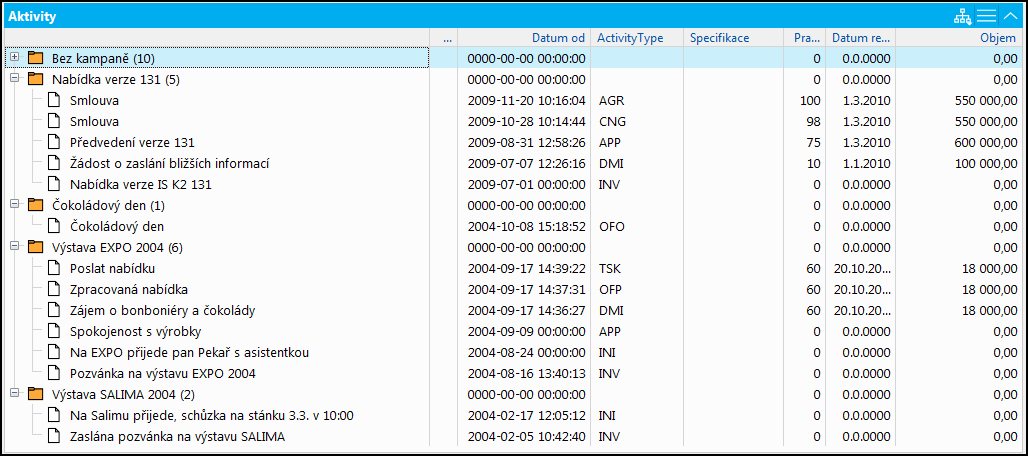This screenshot has width=1028, height=456.
Task: Sort by the Objem column header
Action: (x=959, y=38)
